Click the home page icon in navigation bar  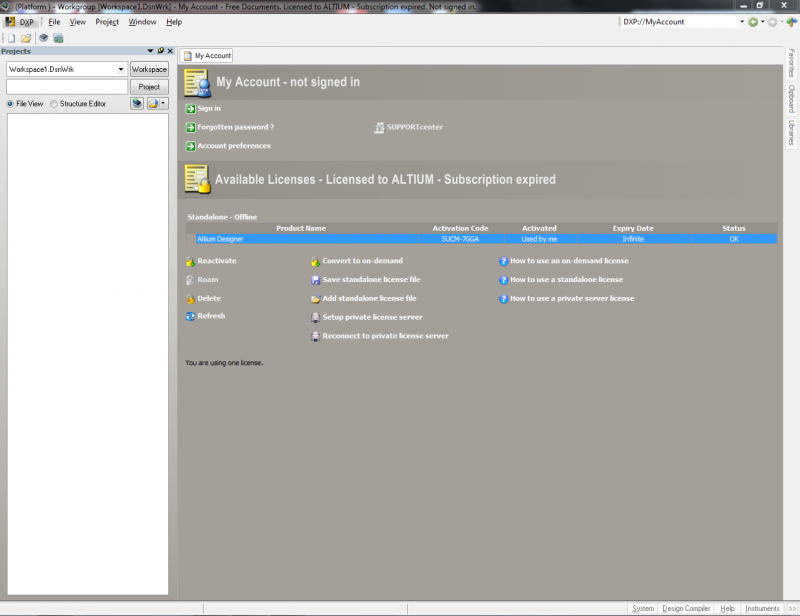[792, 22]
